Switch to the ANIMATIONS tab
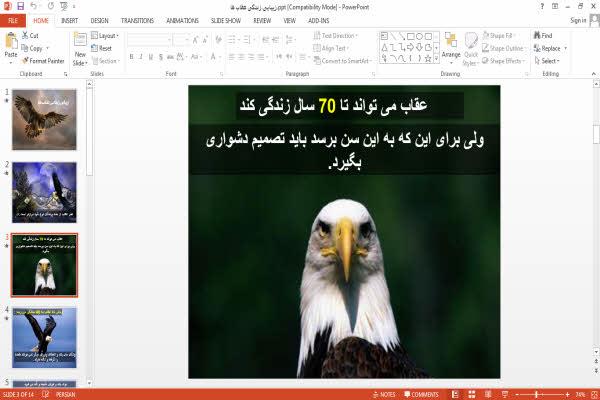This screenshot has height=400, width=600. (182, 21)
